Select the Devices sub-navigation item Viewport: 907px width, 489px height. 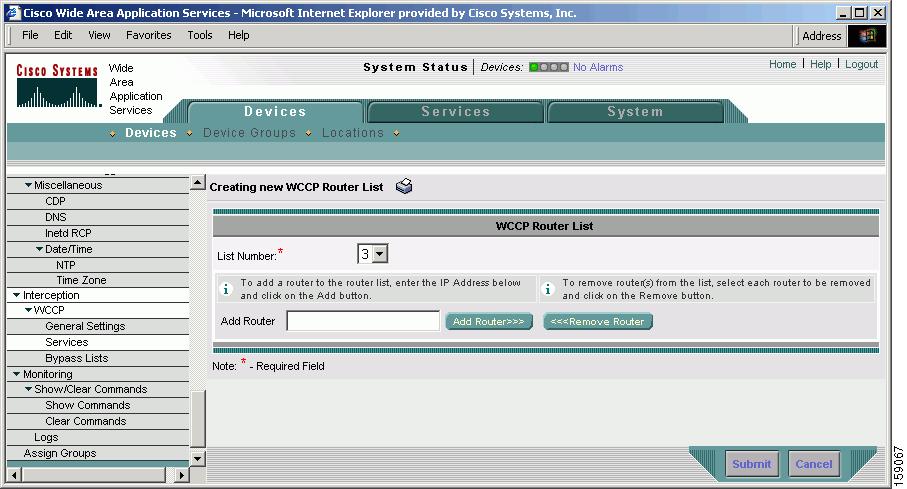click(x=150, y=133)
